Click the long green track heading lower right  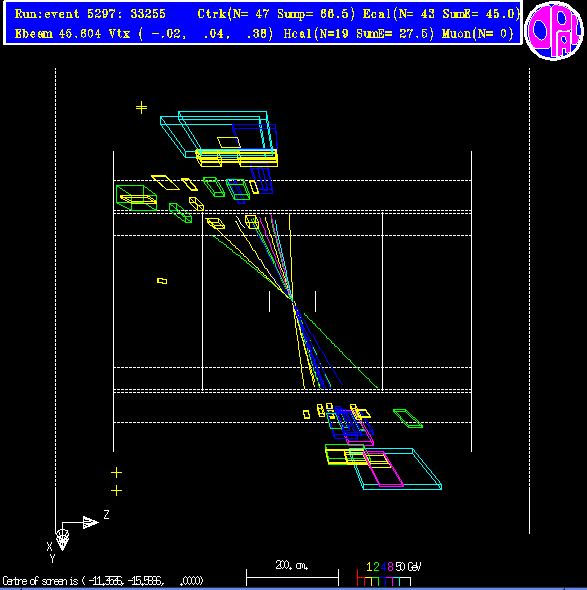click(341, 350)
